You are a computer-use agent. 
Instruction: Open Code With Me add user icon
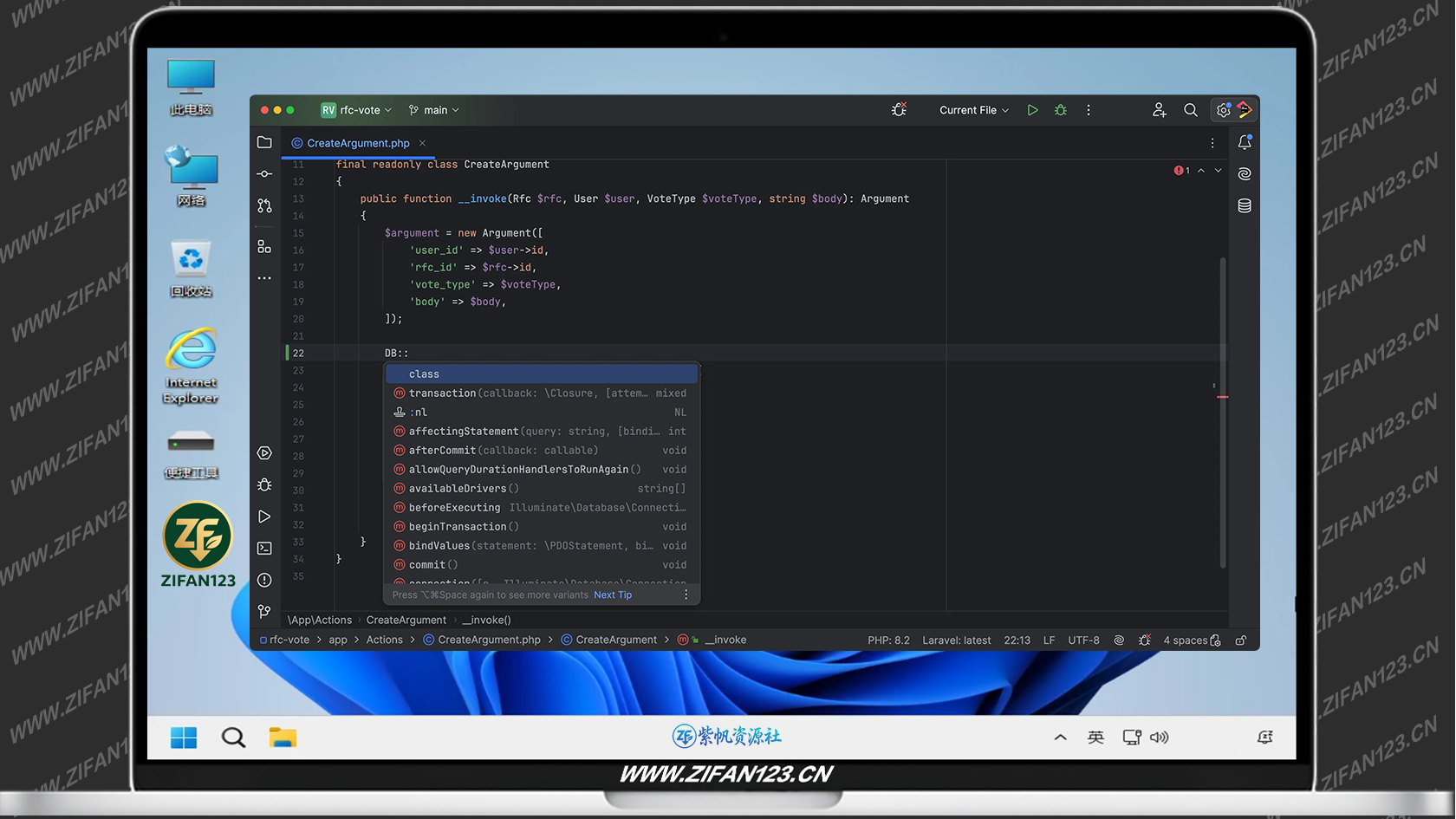click(x=1159, y=110)
